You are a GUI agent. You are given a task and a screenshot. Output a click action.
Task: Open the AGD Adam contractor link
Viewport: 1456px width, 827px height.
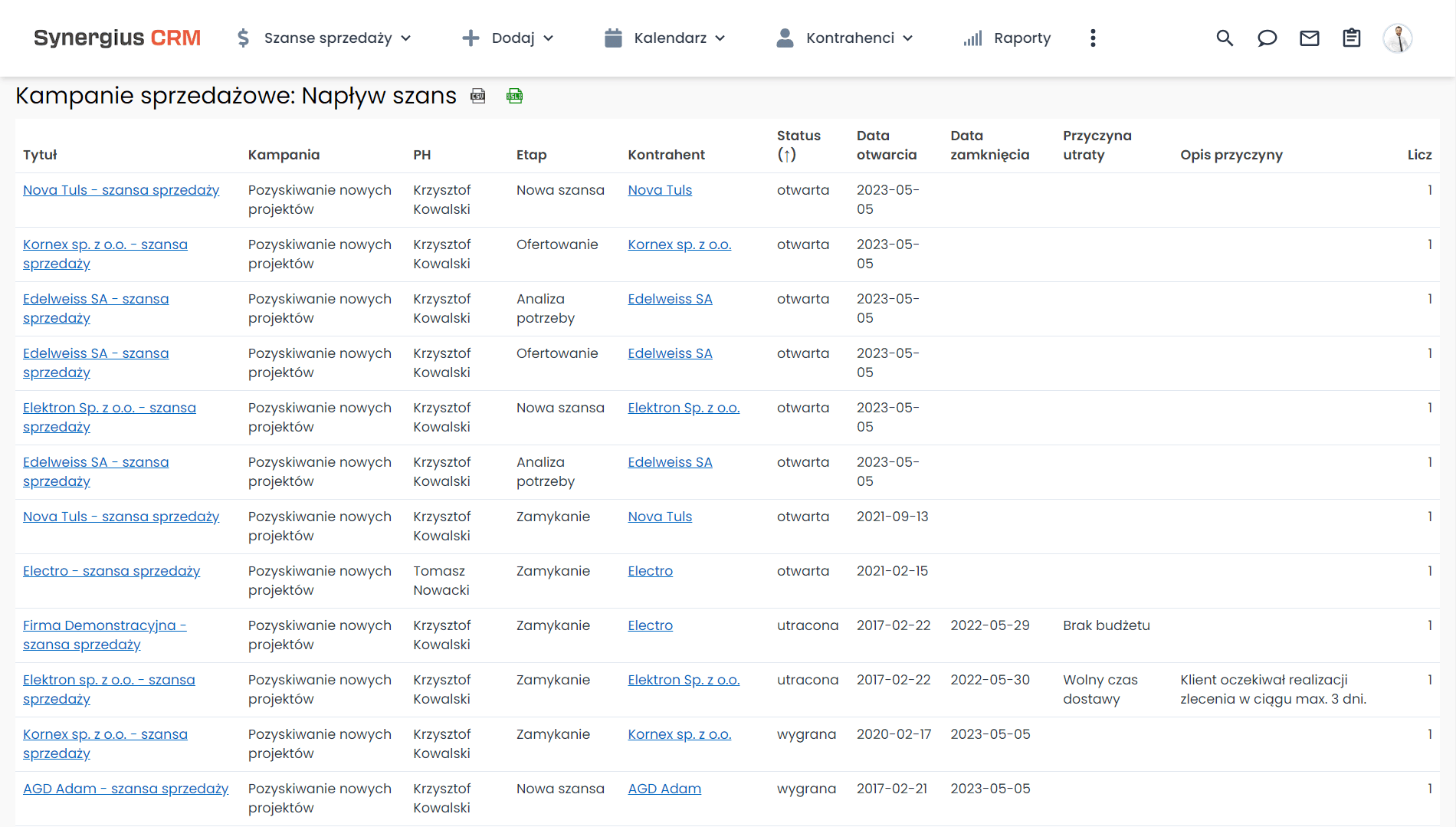coord(664,789)
